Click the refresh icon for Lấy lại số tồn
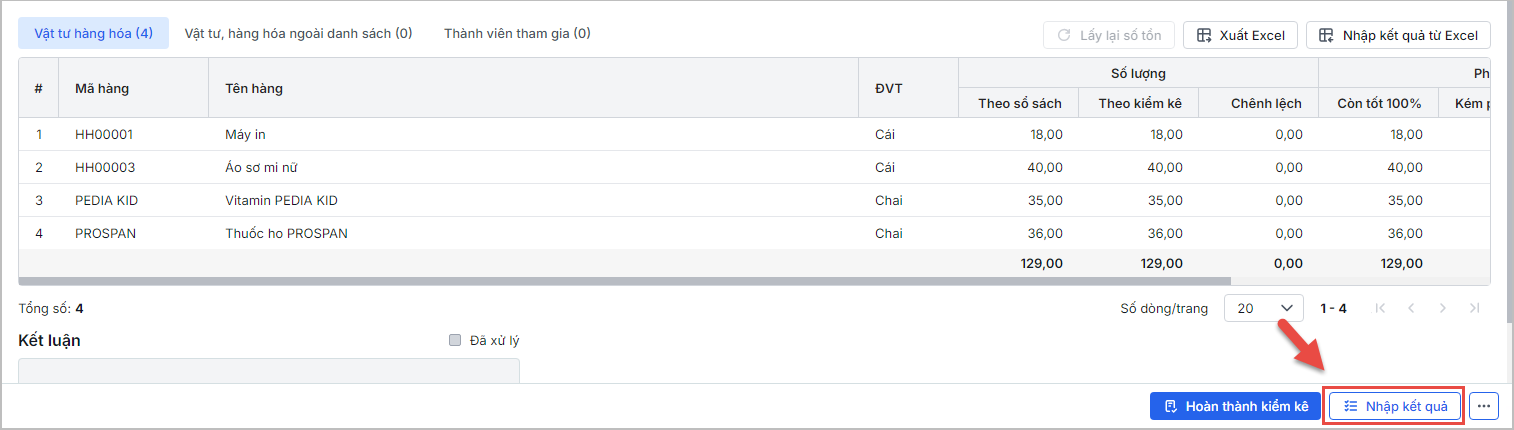The height and width of the screenshot is (430, 1514). [x=1063, y=35]
